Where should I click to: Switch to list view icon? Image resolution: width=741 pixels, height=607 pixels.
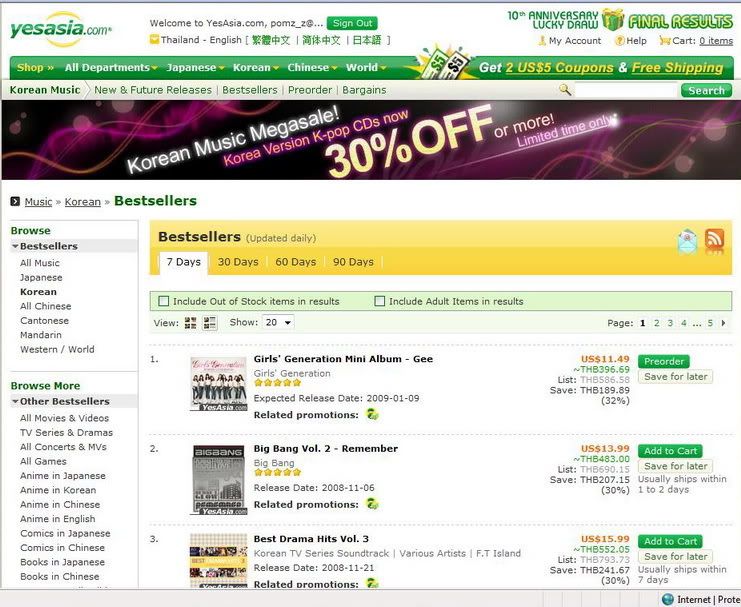pos(210,323)
